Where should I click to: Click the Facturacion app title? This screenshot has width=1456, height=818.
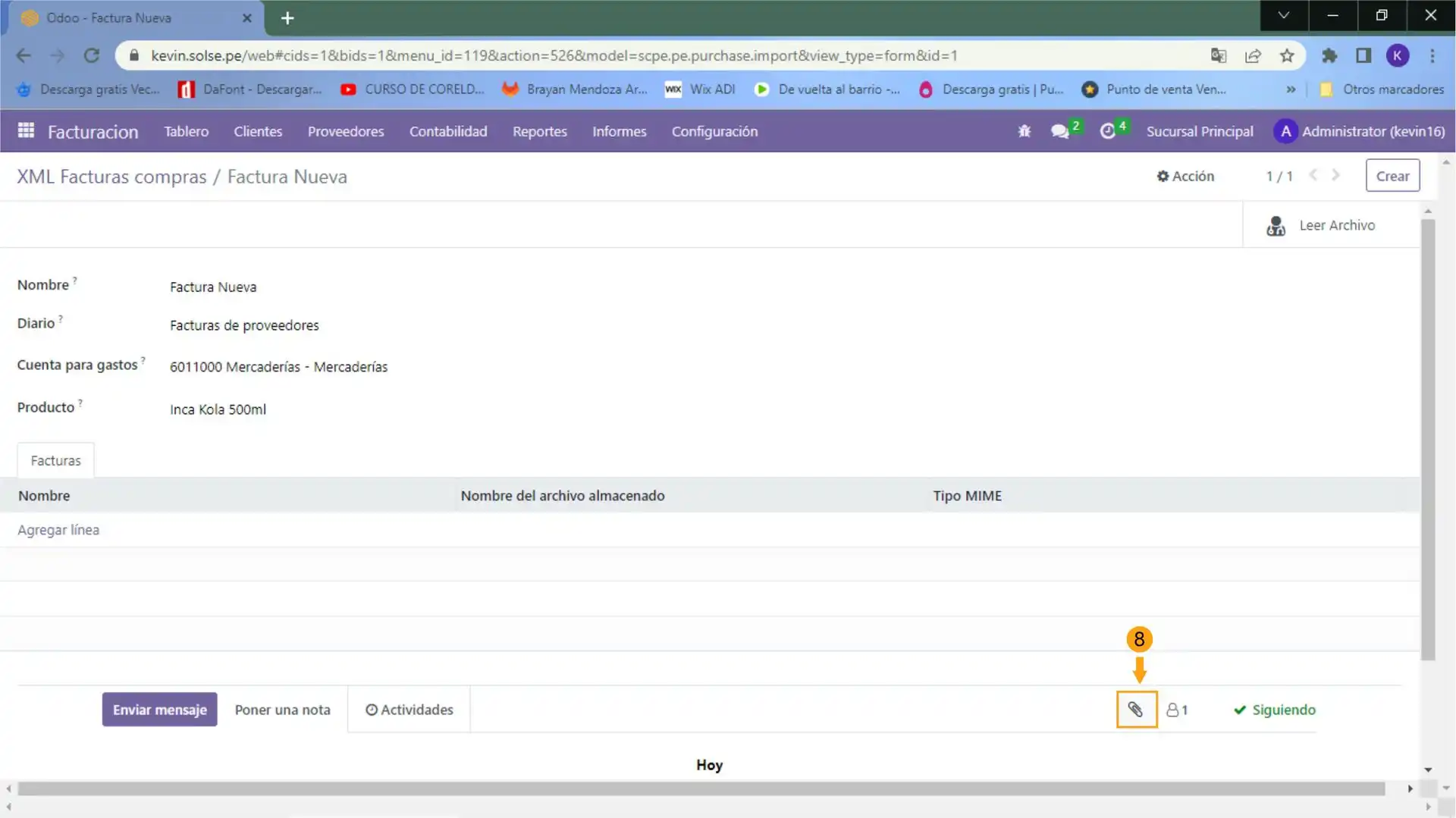[93, 132]
